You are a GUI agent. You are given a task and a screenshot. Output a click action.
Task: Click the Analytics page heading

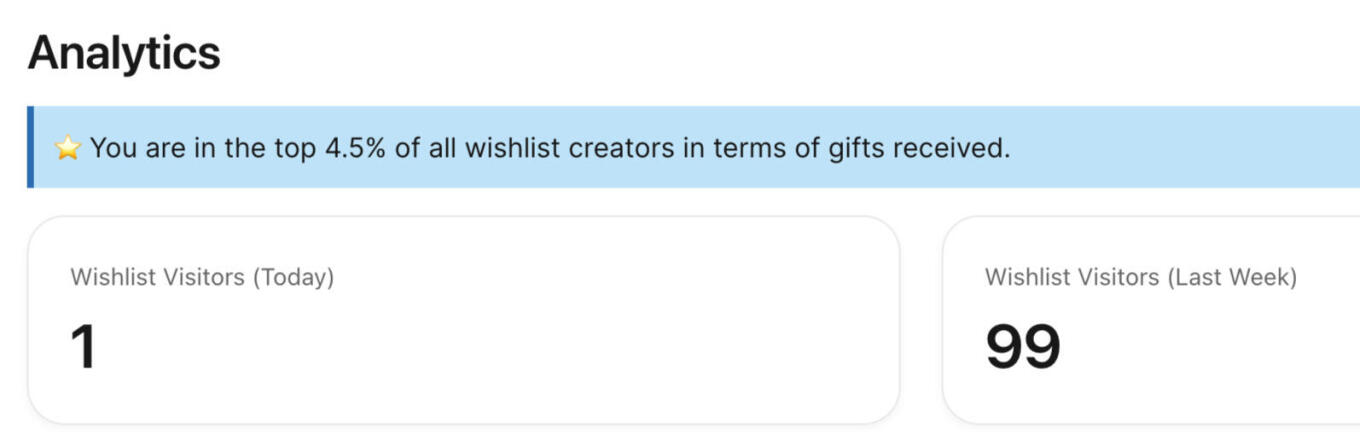(124, 52)
